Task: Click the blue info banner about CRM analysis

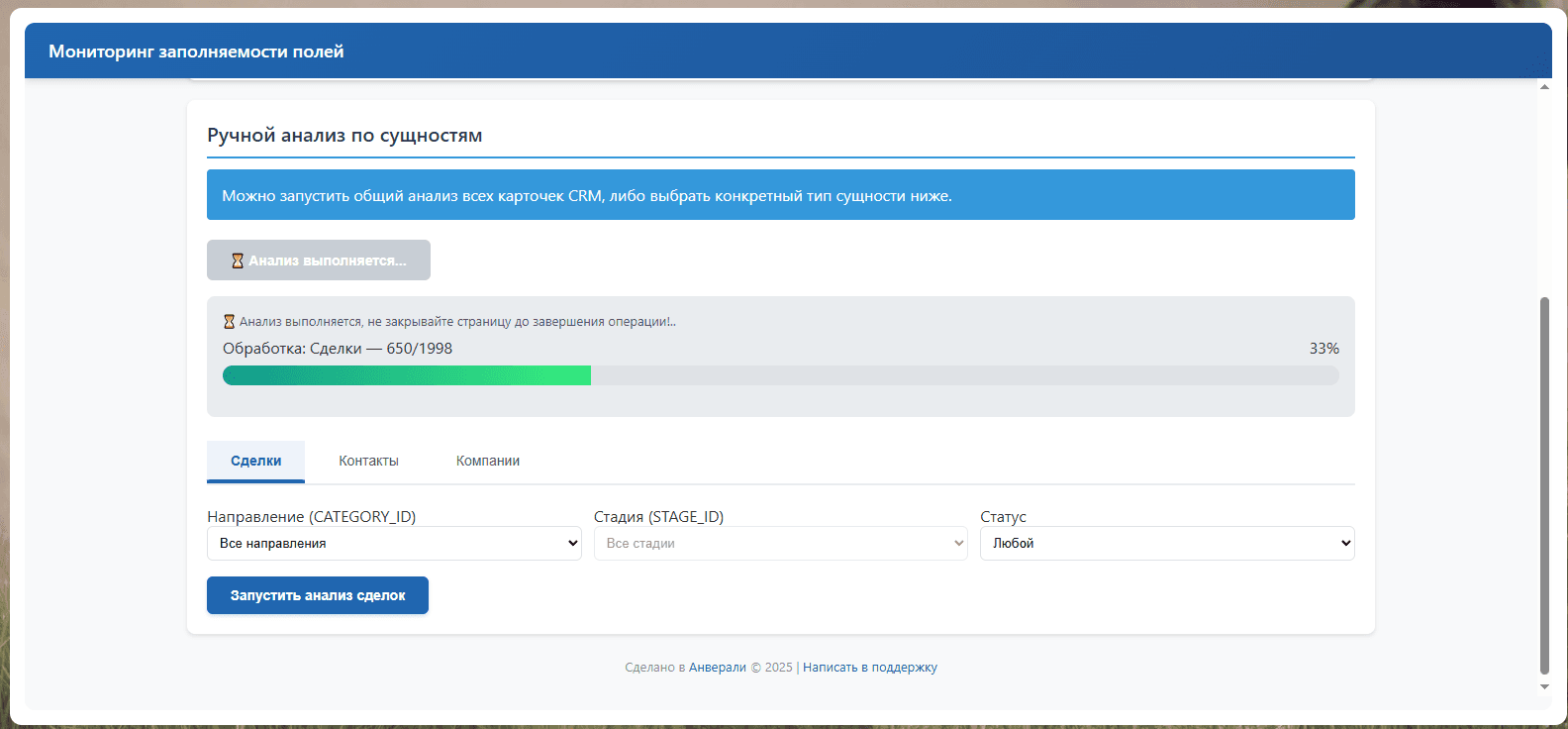Action: click(x=781, y=195)
